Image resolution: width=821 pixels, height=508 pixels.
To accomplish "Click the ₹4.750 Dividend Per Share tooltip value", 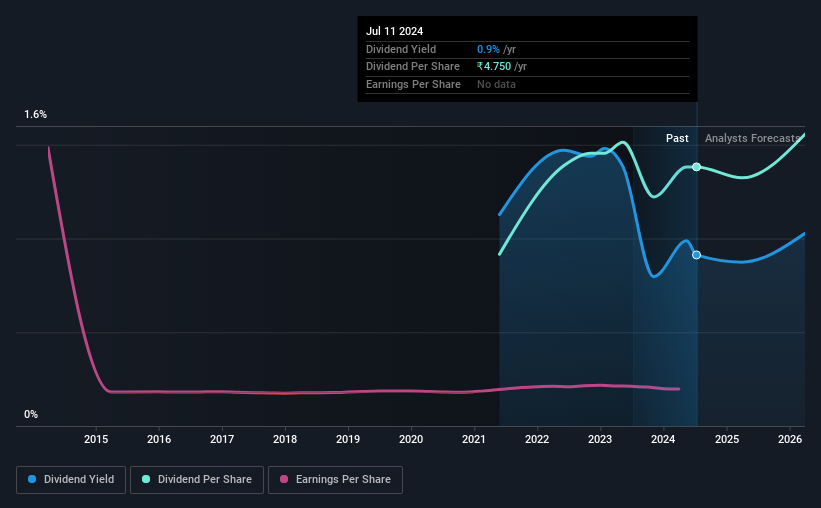I will pos(494,67).
